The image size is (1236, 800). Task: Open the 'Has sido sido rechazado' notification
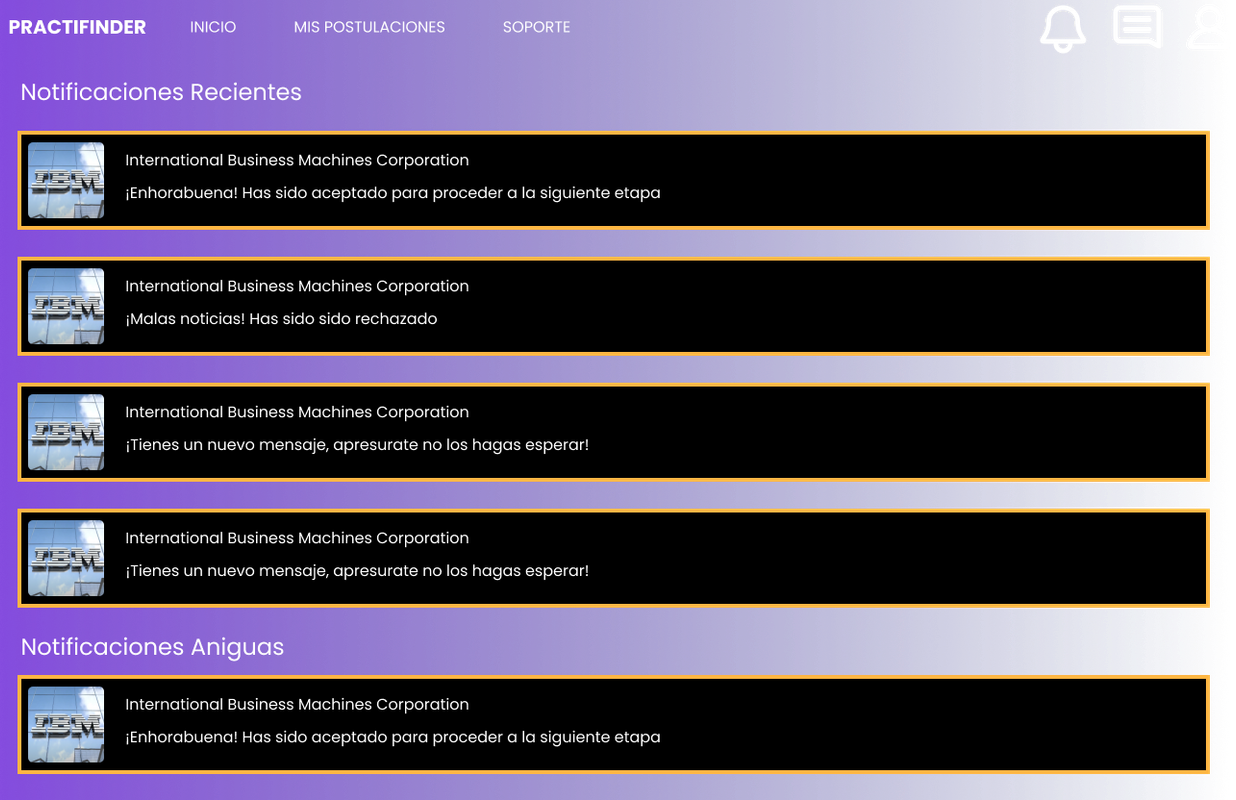[x=613, y=306]
